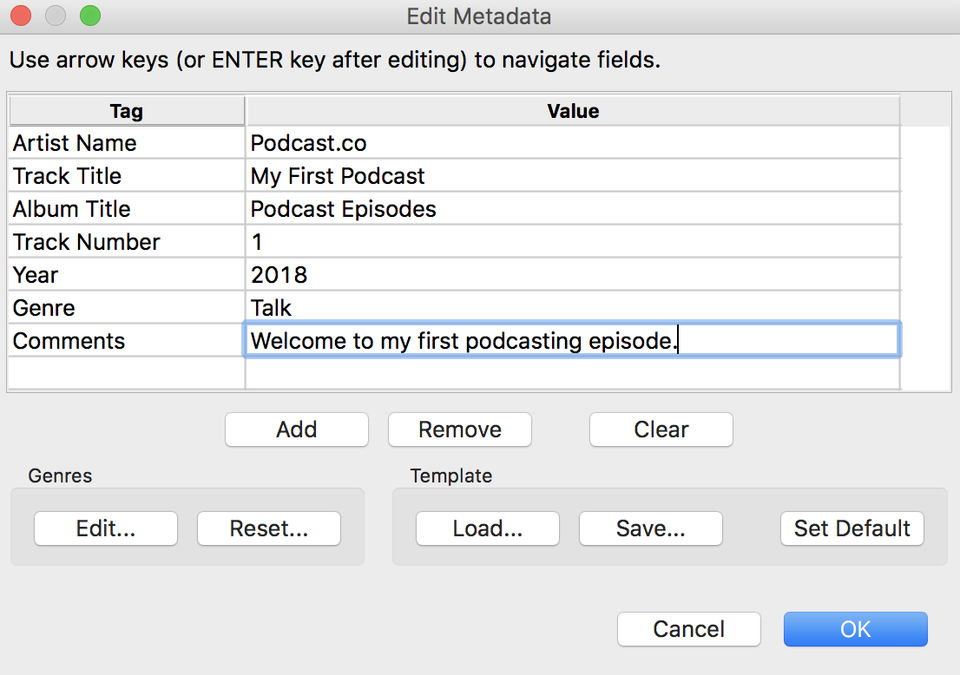Load a template with Load... button
The width and height of the screenshot is (960, 675).
(x=487, y=529)
